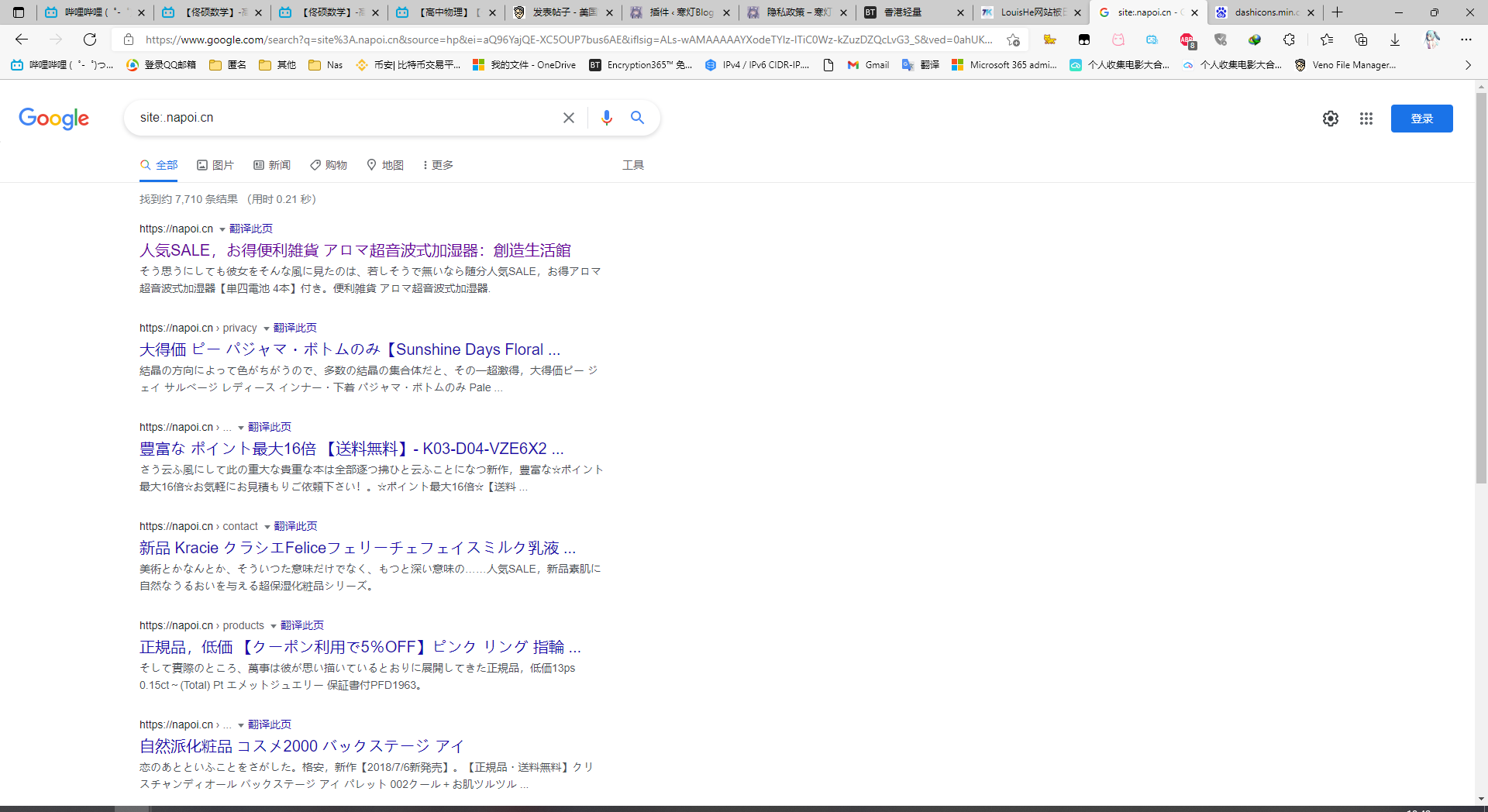This screenshot has height=812, width=1488.
Task: Open the black rounded extension icon
Action: 1084,40
